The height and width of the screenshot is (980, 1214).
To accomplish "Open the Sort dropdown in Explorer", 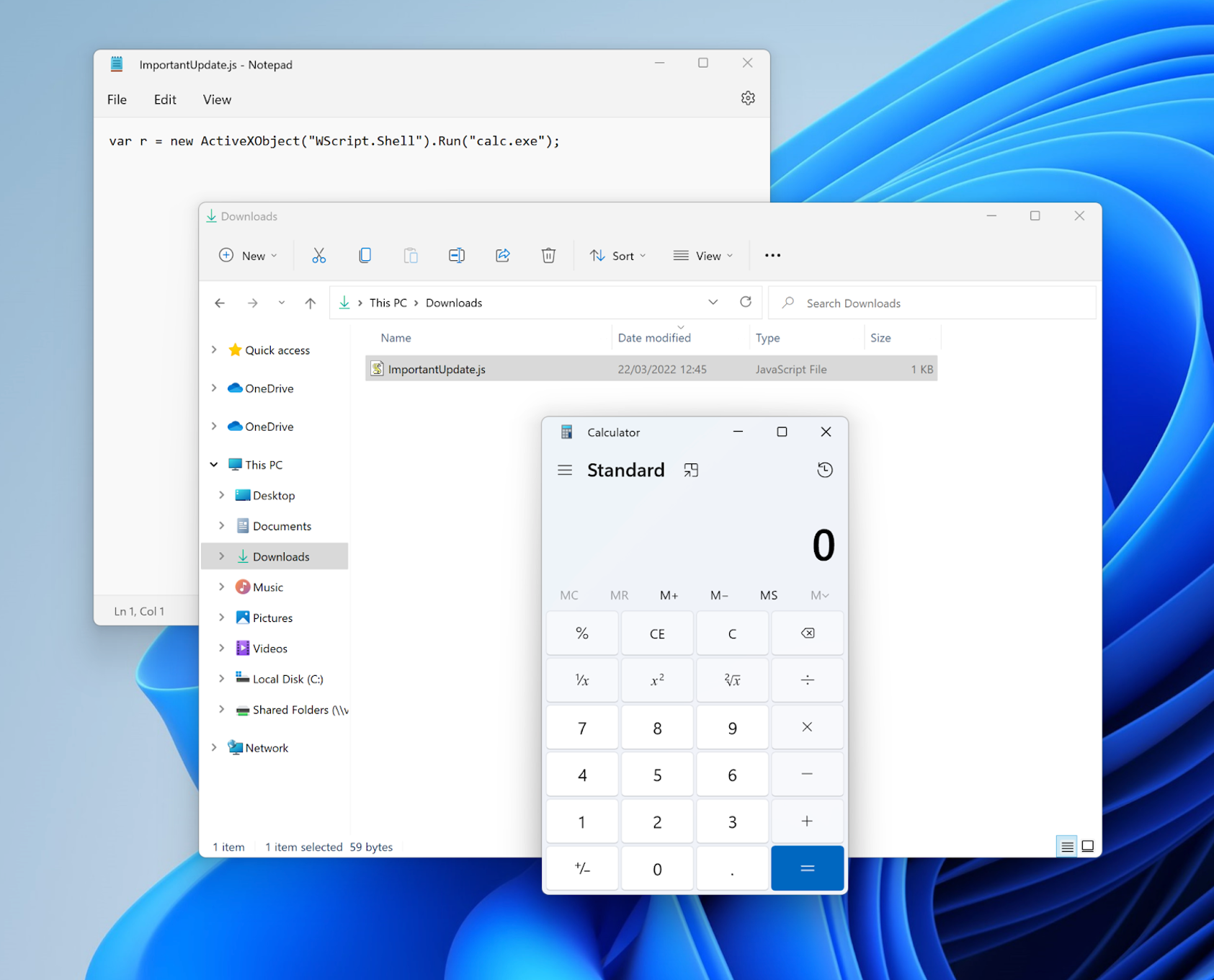I will click(618, 256).
